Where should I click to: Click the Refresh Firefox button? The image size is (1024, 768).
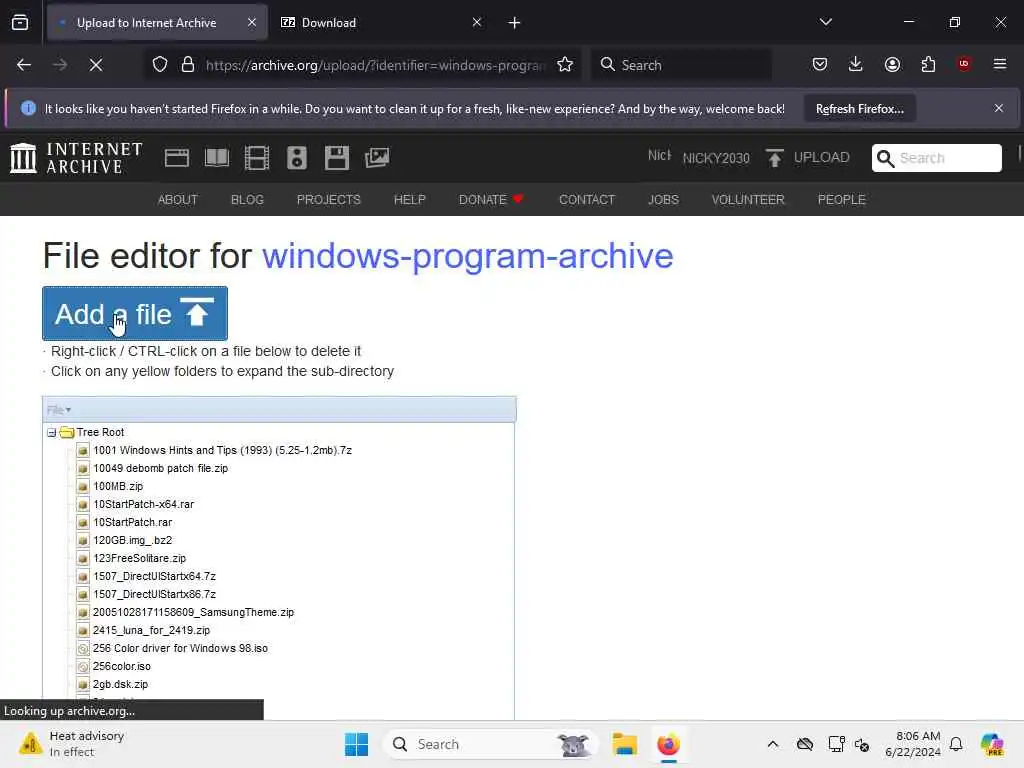coord(859,109)
